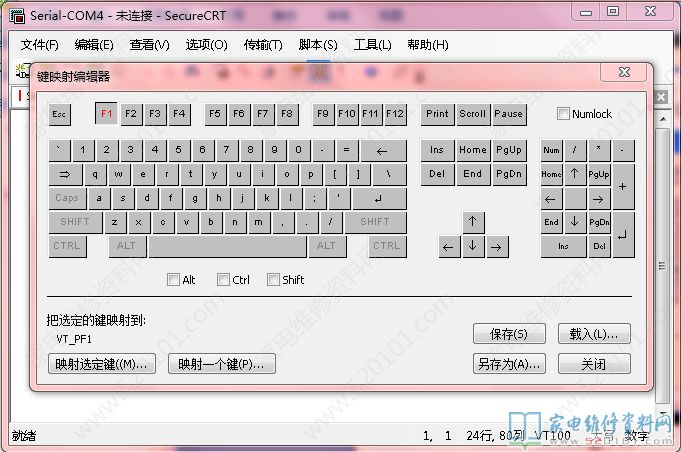This screenshot has width=681, height=452.
Task: Select the Scroll key
Action: click(472, 114)
